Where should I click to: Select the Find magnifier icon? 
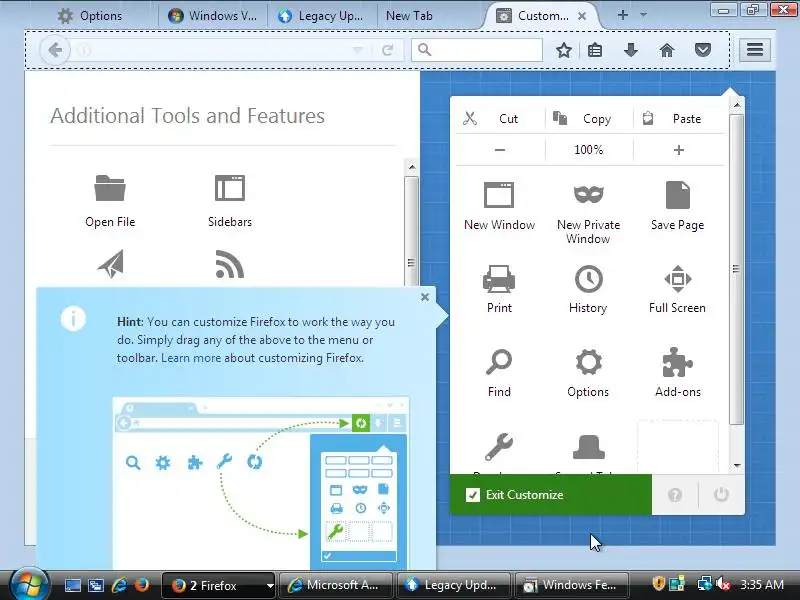pos(499,362)
